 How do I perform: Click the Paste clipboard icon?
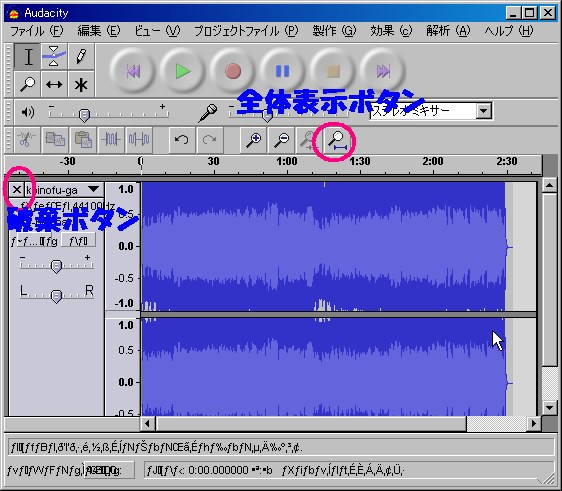tap(83, 139)
